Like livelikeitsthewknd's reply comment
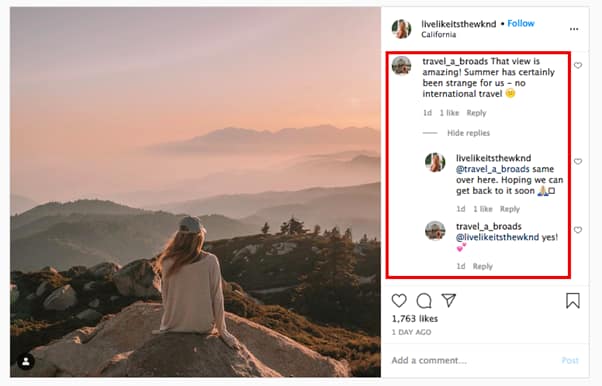This screenshot has height=386, width=602. pos(578,162)
